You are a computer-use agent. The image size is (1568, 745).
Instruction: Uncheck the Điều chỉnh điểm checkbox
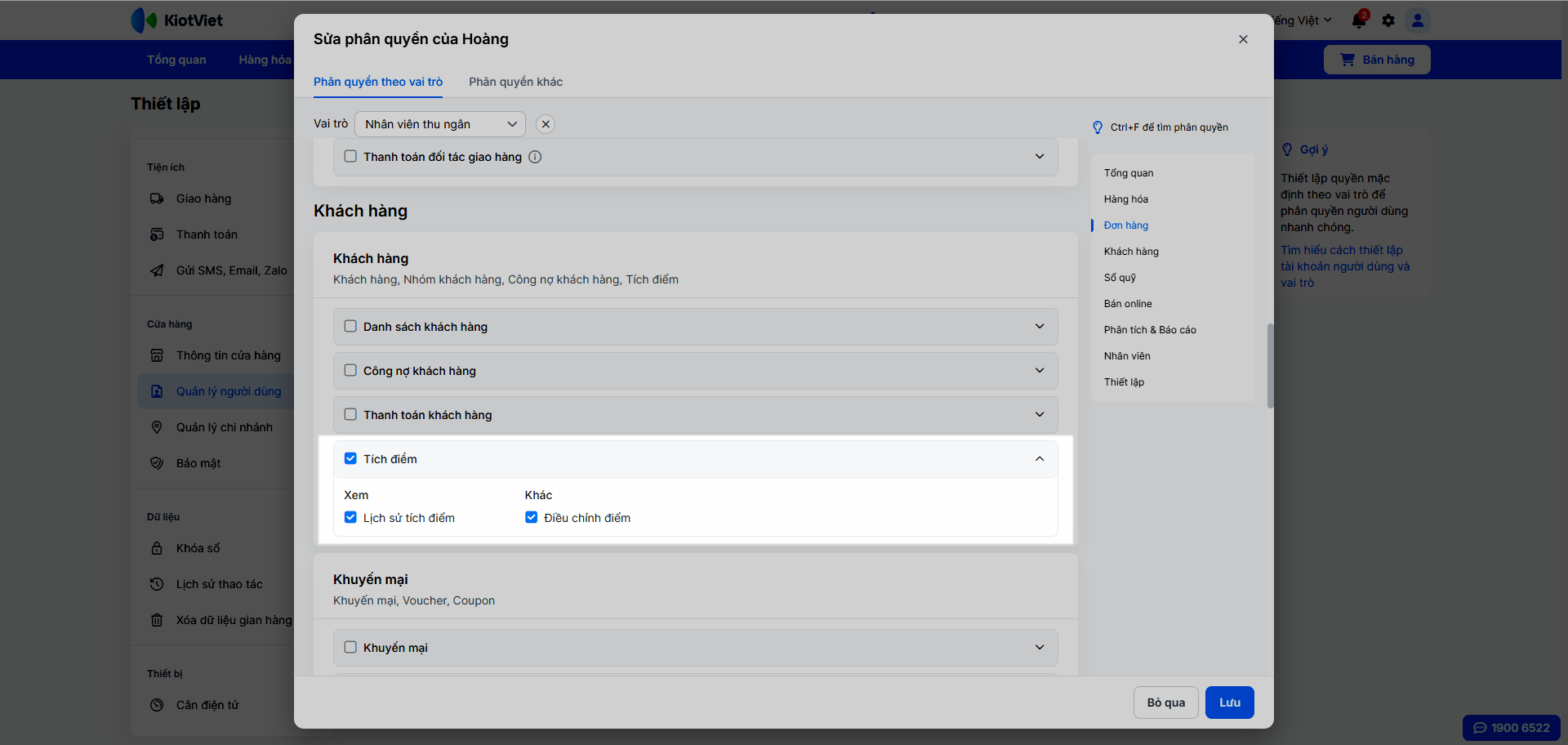pyautogui.click(x=532, y=518)
